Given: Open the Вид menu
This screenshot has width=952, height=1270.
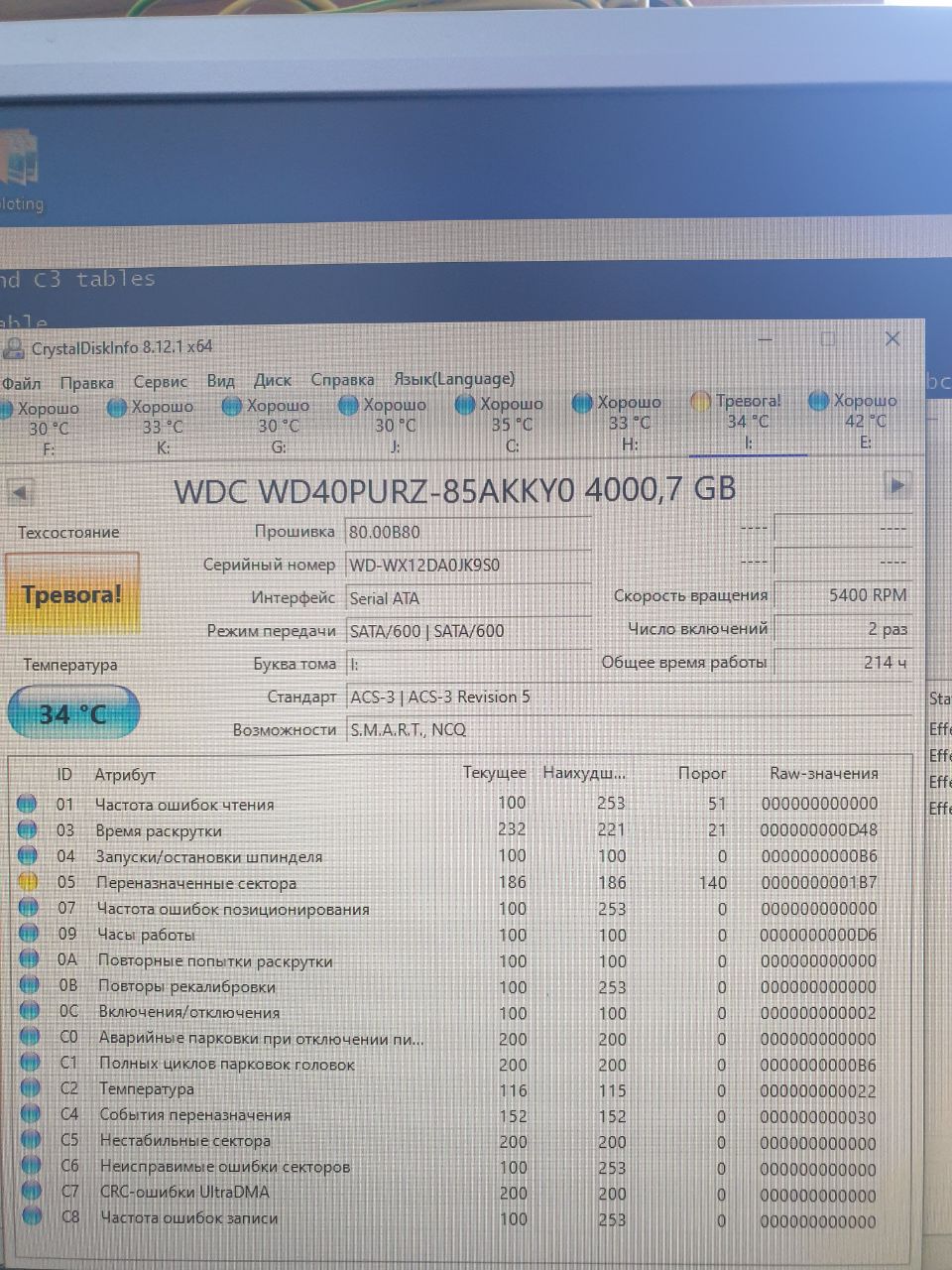Looking at the screenshot, I should tap(220, 381).
